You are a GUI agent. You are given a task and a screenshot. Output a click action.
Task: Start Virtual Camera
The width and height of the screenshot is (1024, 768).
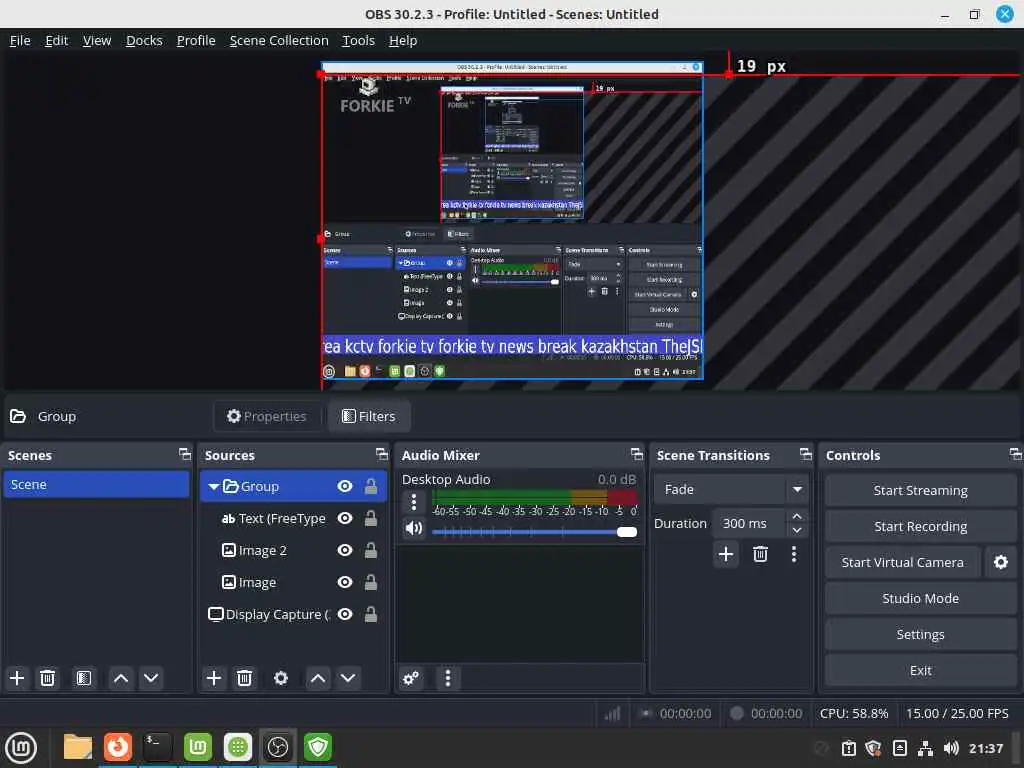[903, 562]
